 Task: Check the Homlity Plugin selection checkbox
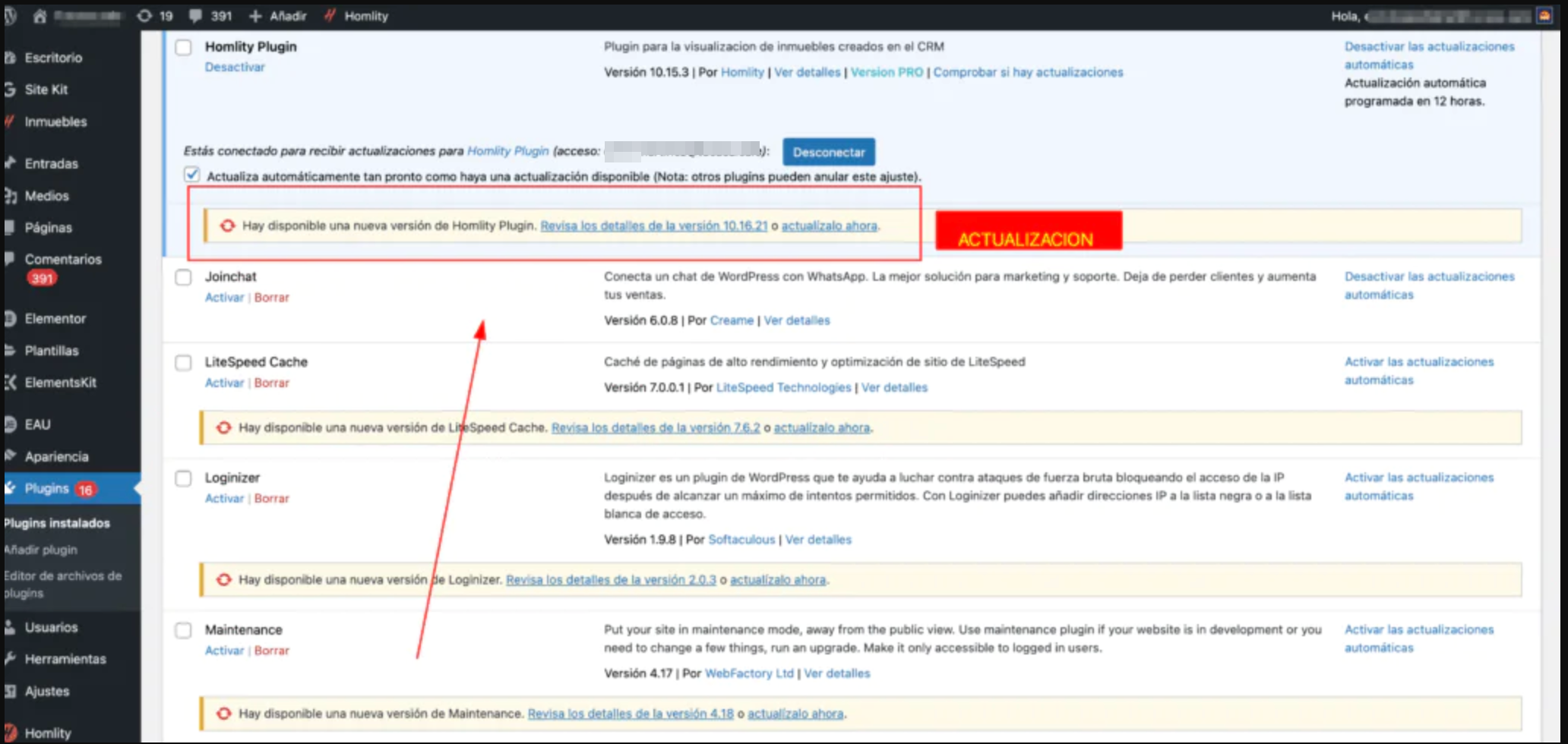(x=182, y=47)
